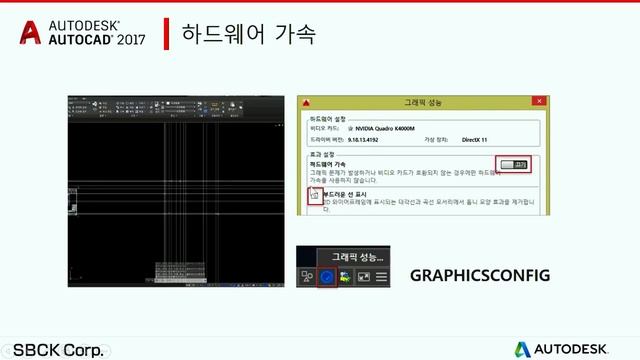
Task: Click the 하드웨어 가속 slide title
Action: tap(249, 33)
